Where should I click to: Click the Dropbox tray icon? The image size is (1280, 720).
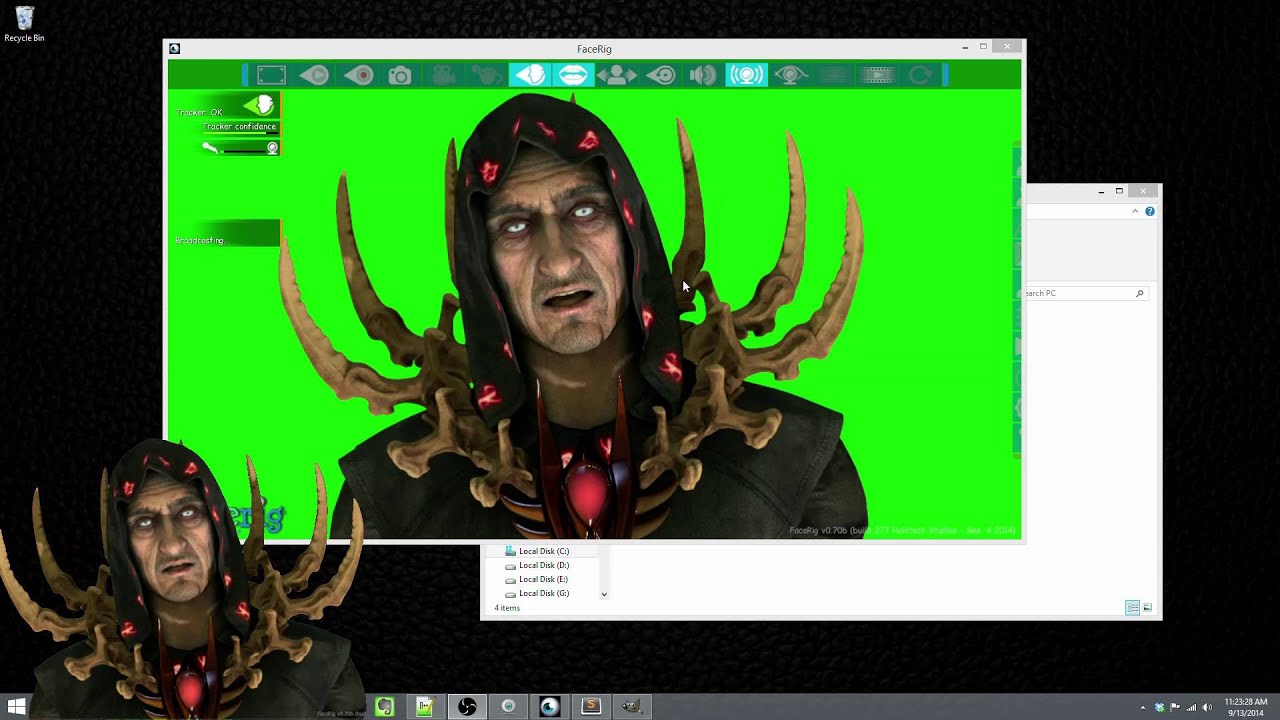pos(1159,707)
